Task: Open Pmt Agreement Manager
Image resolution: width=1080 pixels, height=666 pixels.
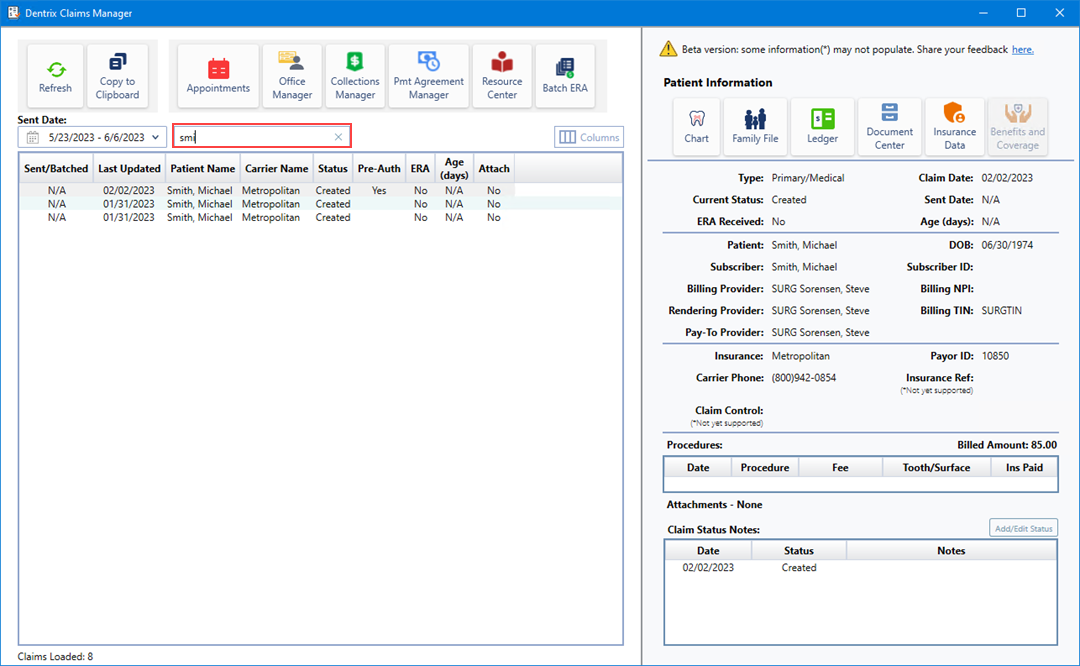Action: point(428,76)
